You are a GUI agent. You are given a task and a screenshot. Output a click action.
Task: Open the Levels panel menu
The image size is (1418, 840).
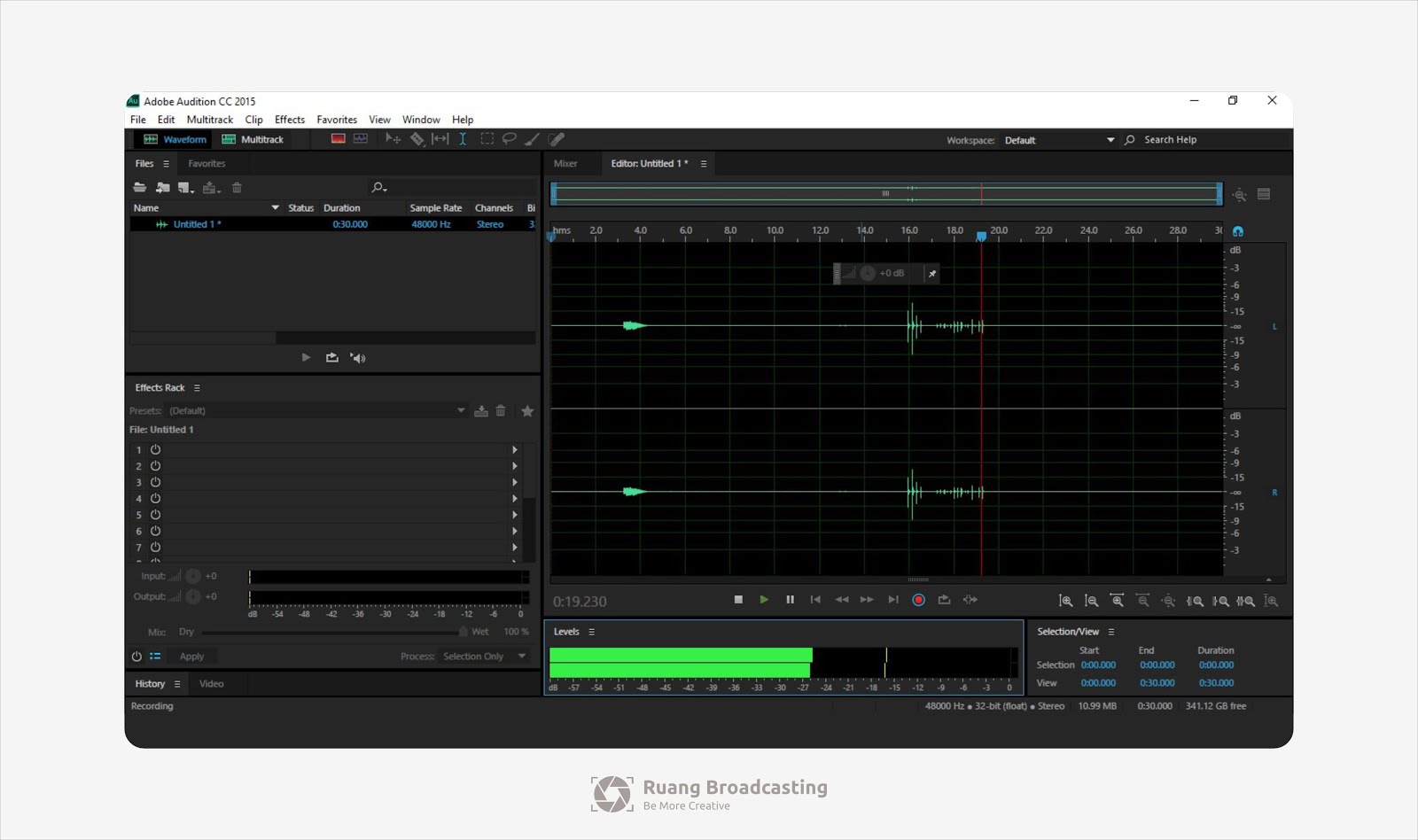coord(591,632)
